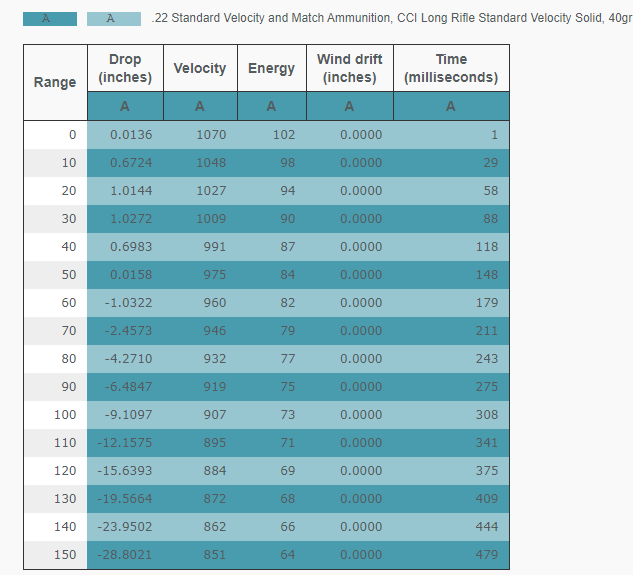The height and width of the screenshot is (575, 633).
Task: Click drop value -28.8021 at range 150
Action: (x=124, y=555)
